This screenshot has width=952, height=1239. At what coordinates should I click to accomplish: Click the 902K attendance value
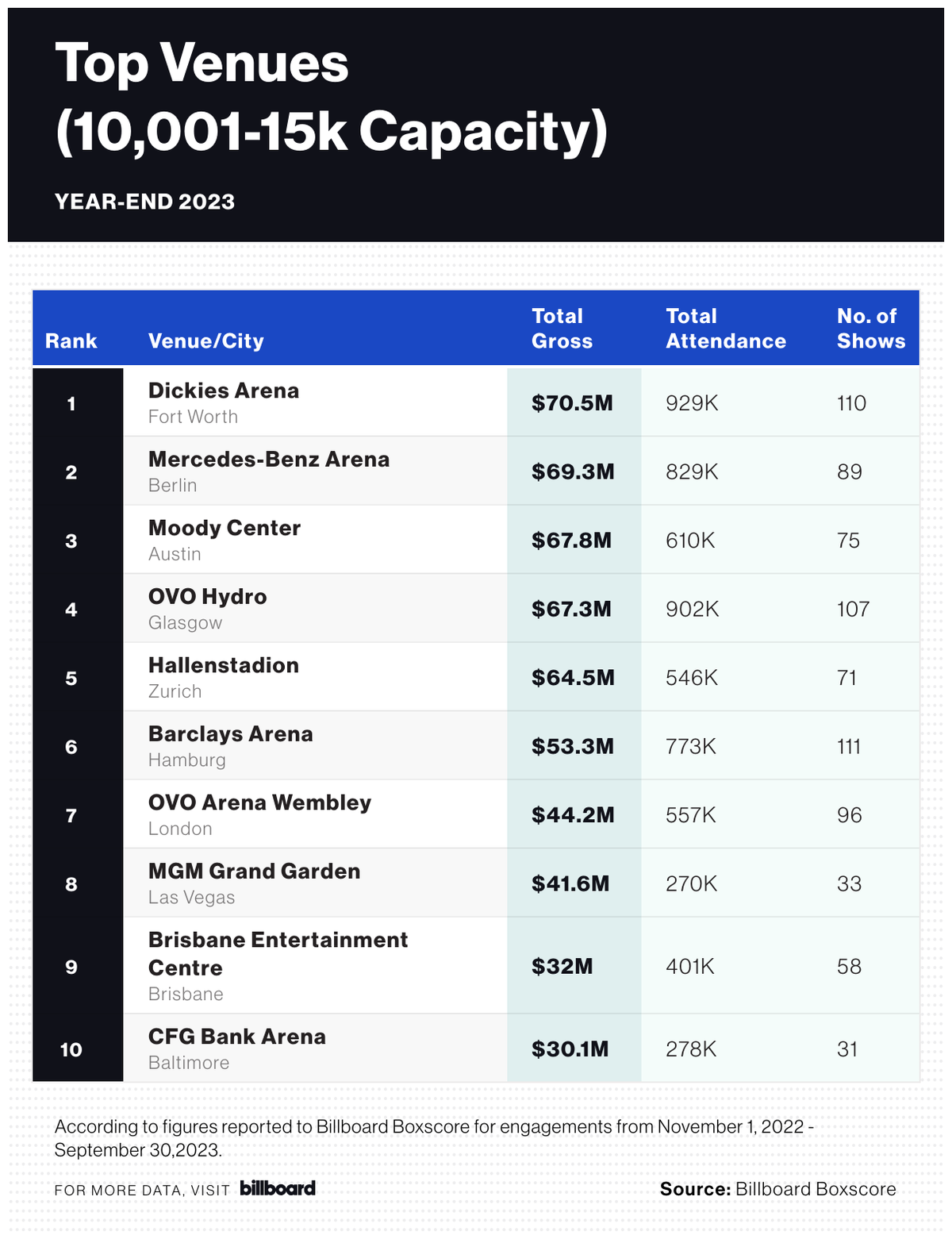pos(692,610)
